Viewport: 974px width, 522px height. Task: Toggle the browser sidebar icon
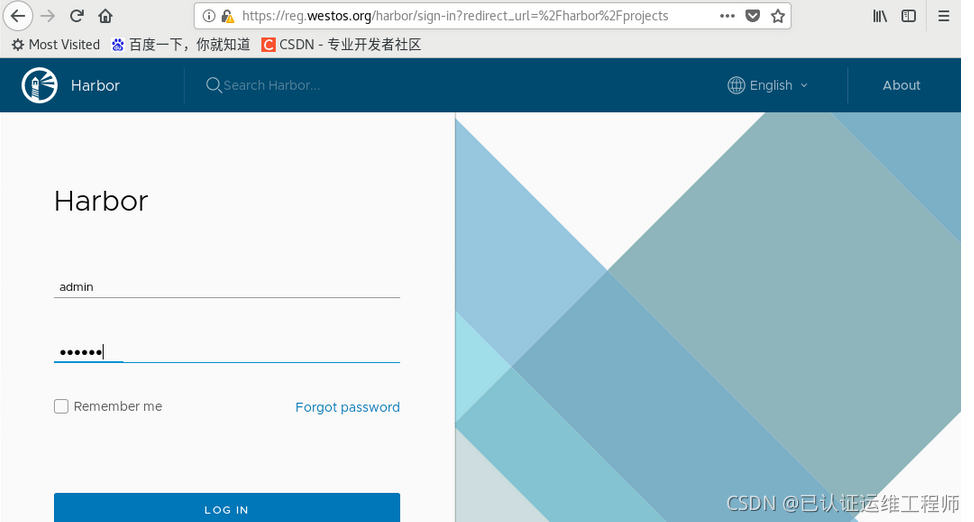908,16
